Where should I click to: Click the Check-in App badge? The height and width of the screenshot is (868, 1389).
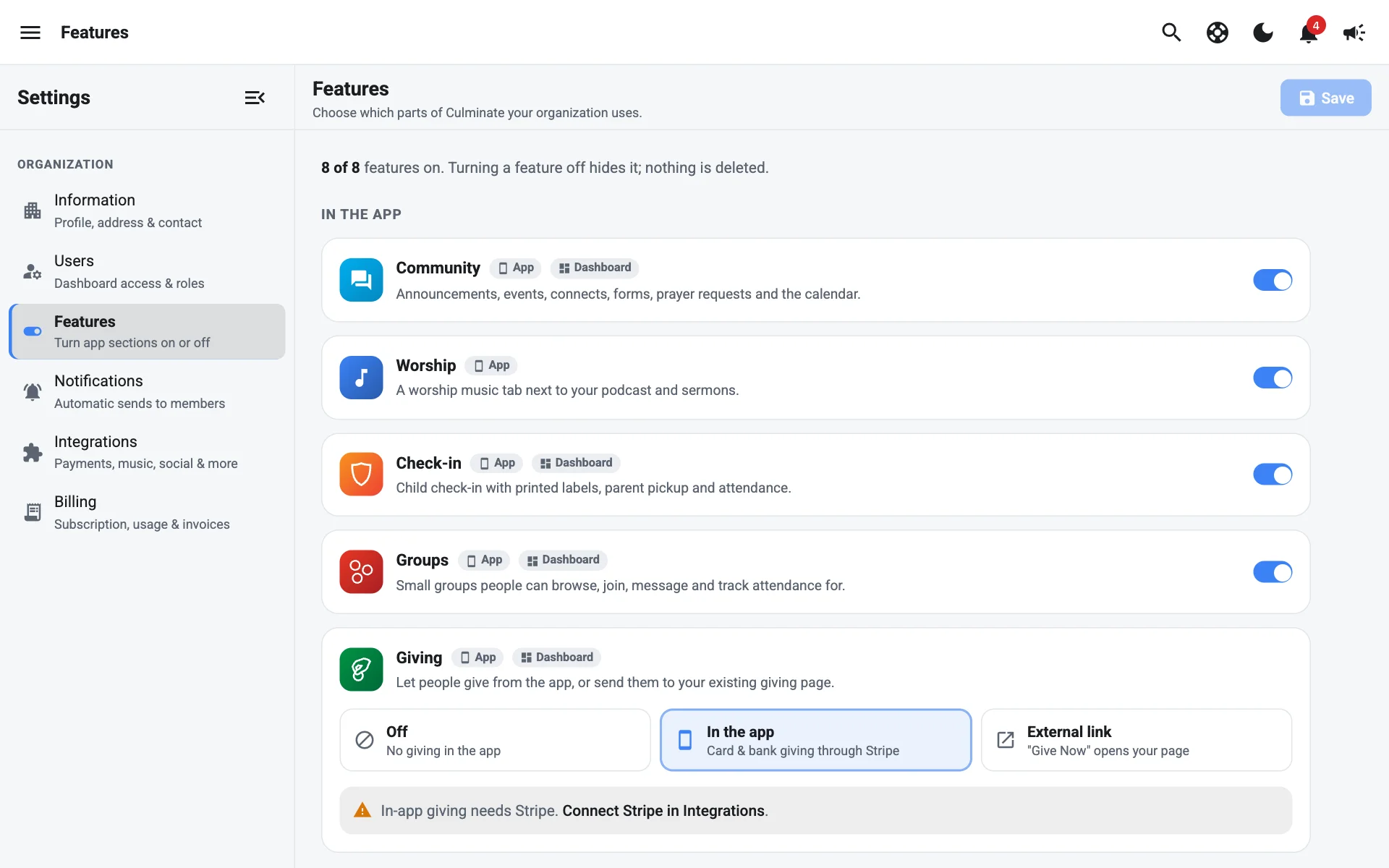[x=497, y=463]
